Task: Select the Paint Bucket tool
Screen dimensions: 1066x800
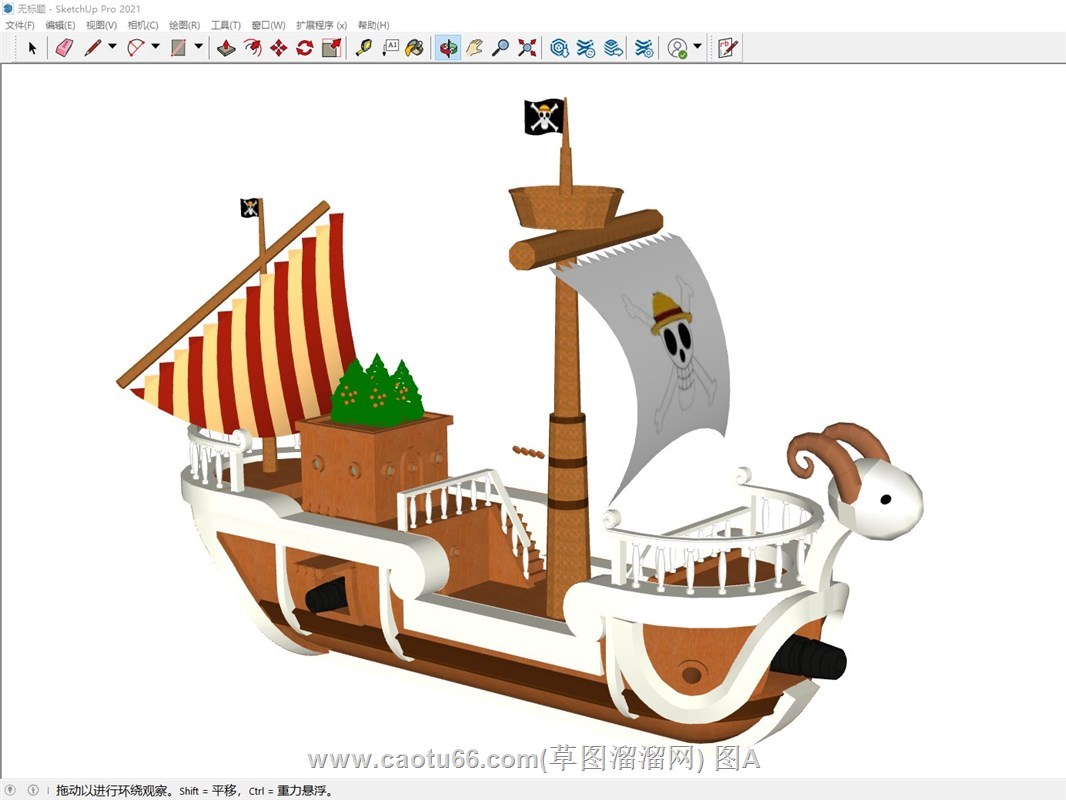Action: point(415,48)
